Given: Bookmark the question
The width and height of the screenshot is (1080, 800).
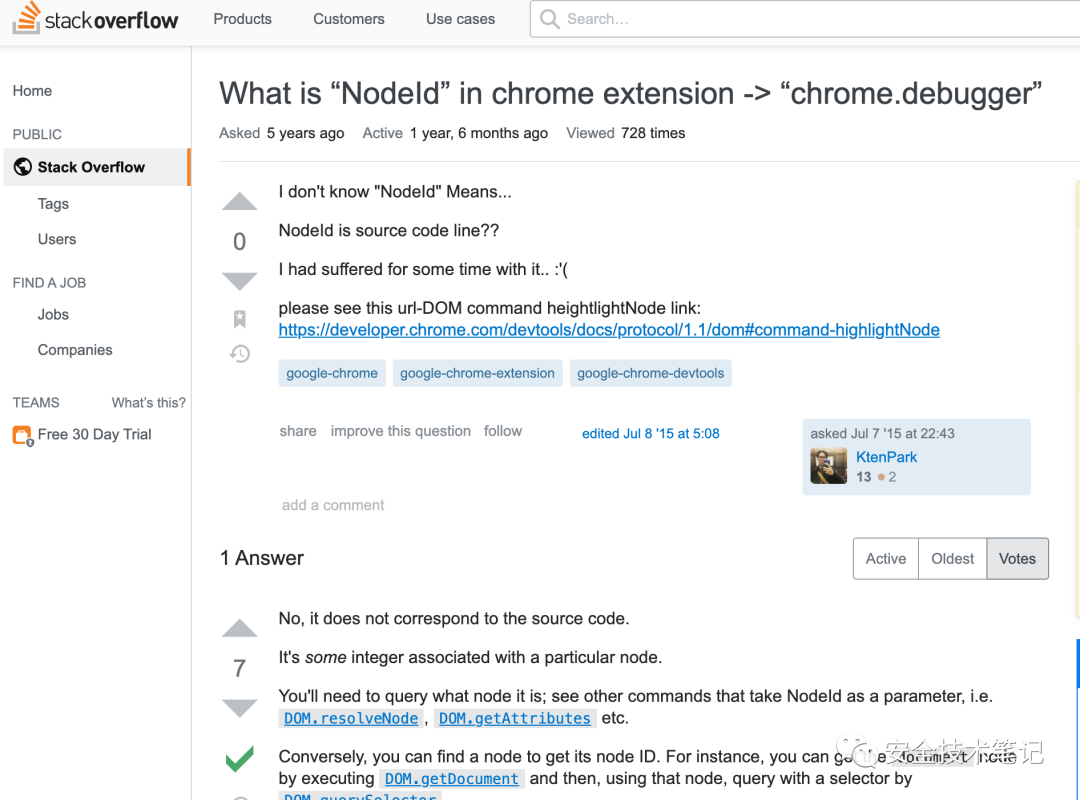Looking at the screenshot, I should (239, 317).
